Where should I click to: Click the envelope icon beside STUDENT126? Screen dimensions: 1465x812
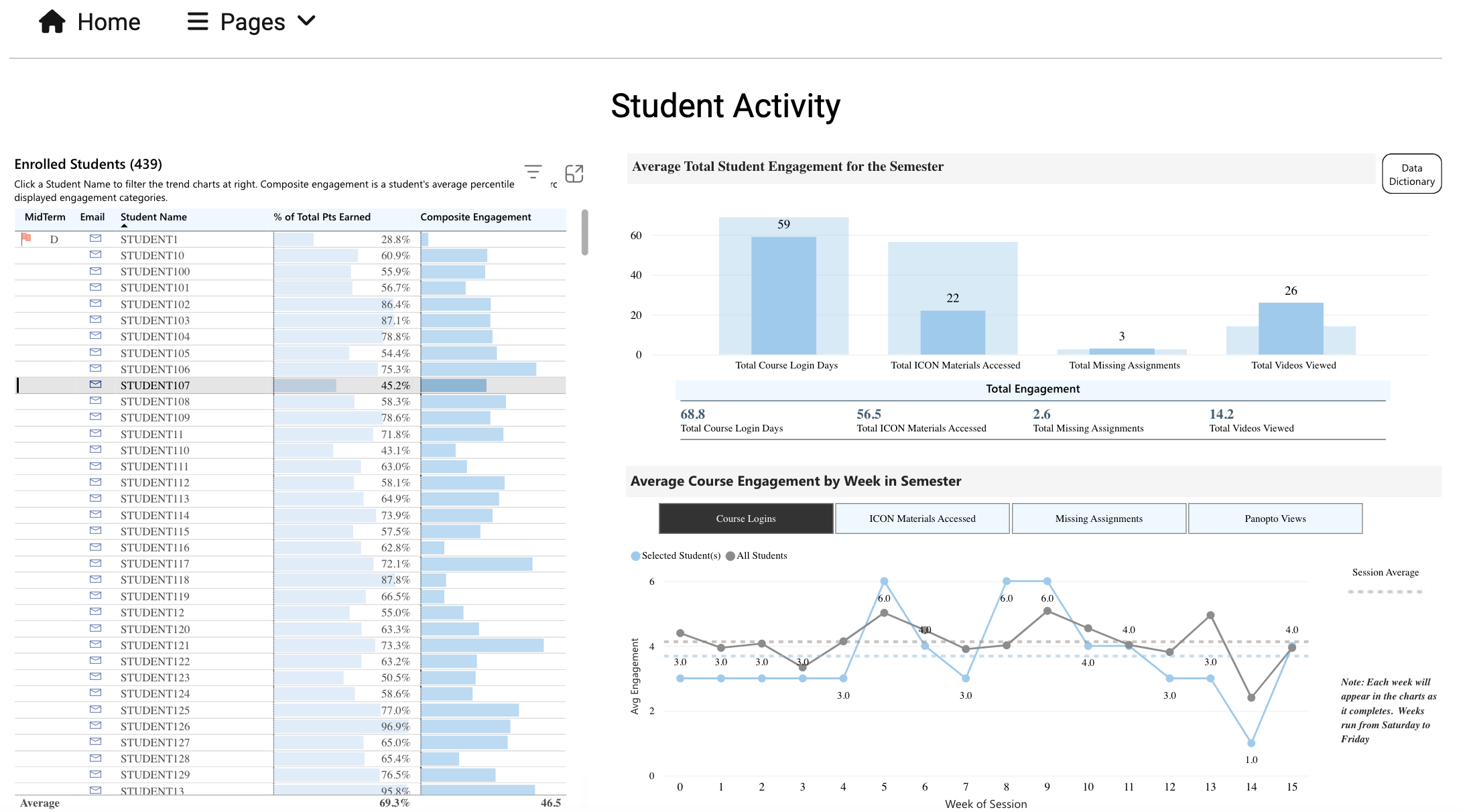pos(94,726)
